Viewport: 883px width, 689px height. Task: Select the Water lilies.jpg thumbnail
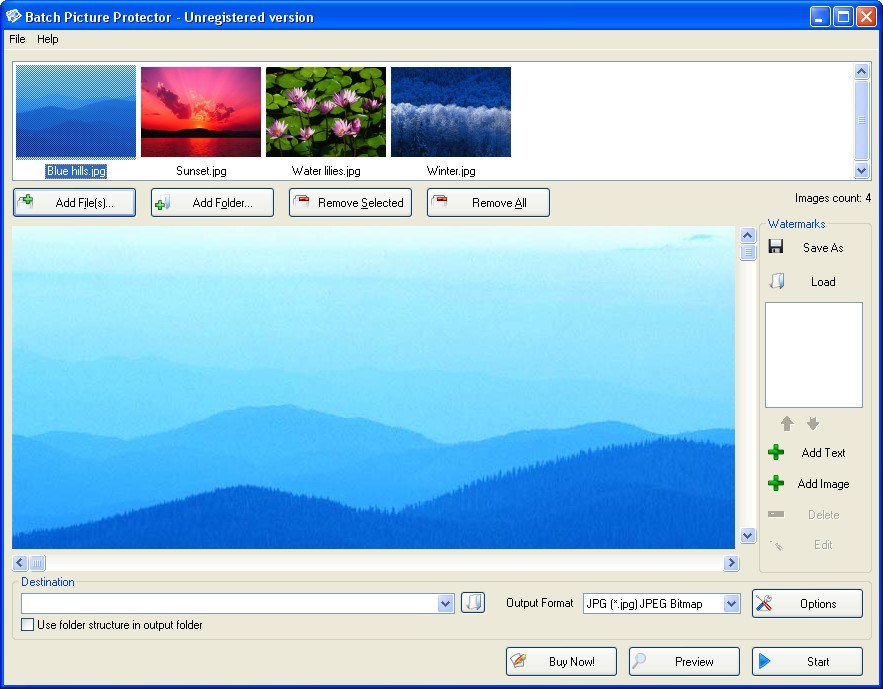point(326,113)
